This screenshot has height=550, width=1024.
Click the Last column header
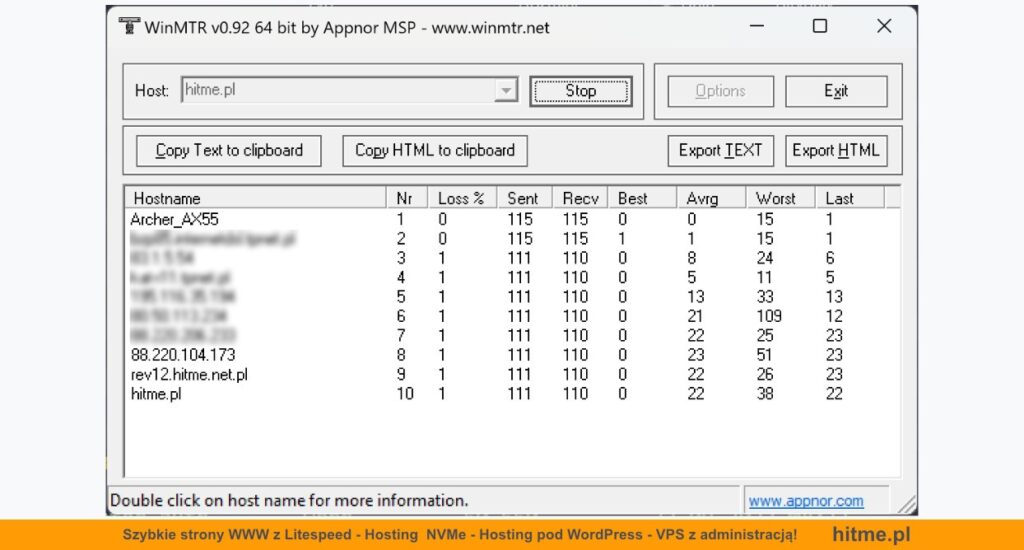[x=850, y=198]
